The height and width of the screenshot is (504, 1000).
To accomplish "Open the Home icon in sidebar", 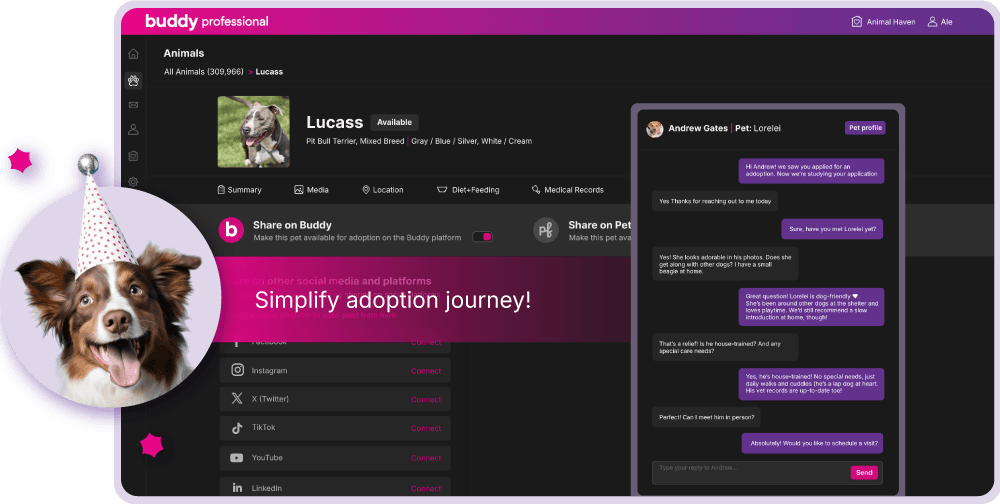I will click(x=133, y=54).
